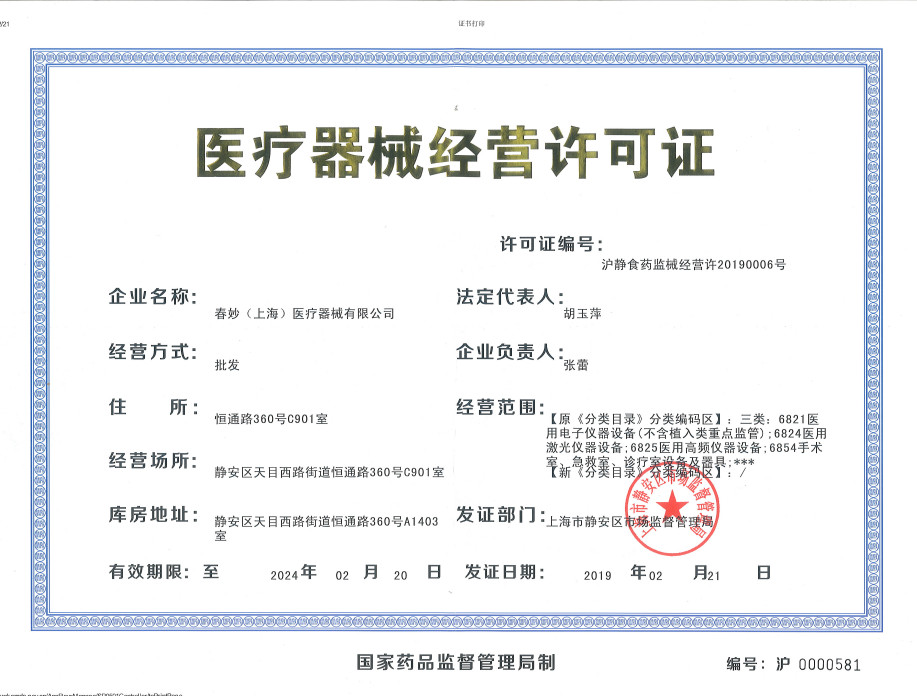Click legal representative name 胡玉萍

(x=582, y=314)
